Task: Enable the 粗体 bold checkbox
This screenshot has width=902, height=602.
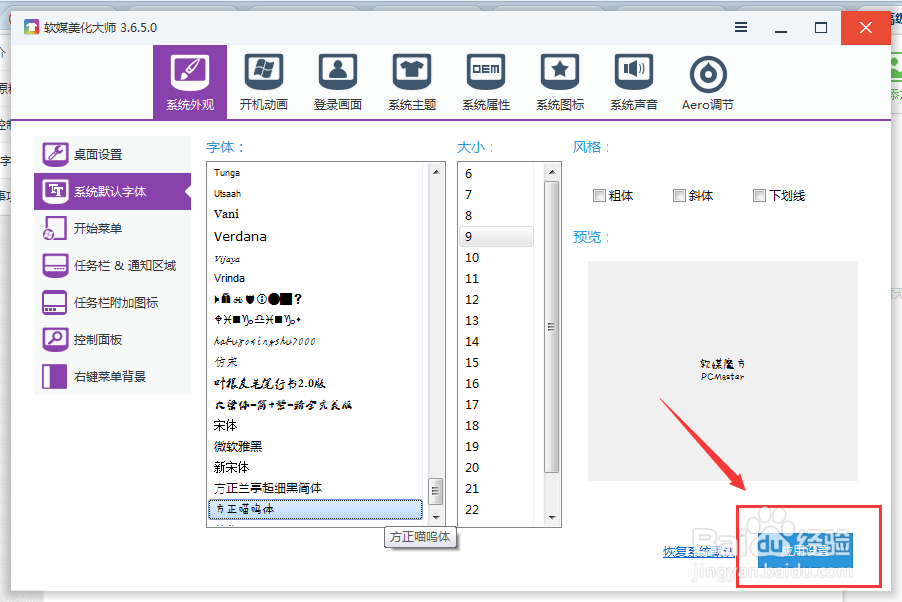Action: [601, 195]
